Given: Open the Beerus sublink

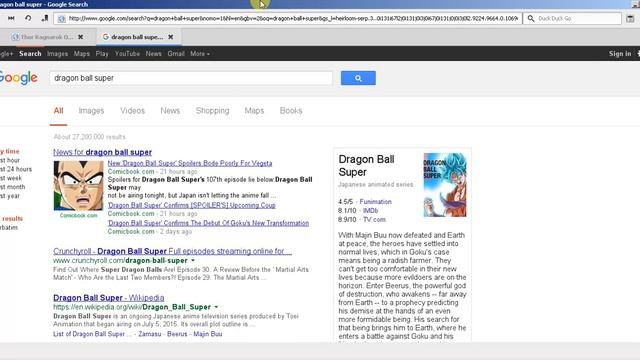Looking at the screenshot, I should coord(177,334).
